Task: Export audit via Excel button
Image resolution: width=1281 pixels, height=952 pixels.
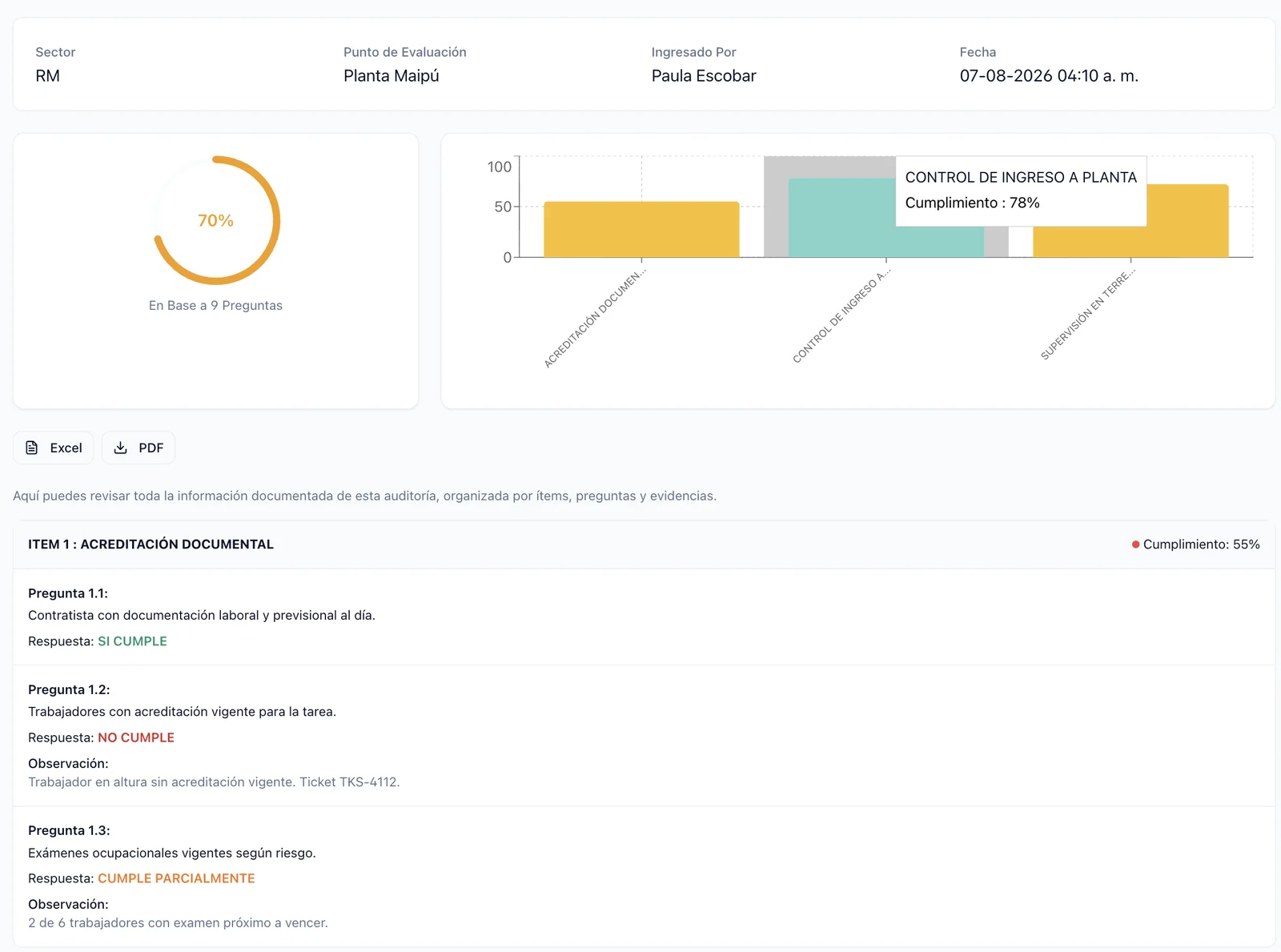Action: click(54, 448)
